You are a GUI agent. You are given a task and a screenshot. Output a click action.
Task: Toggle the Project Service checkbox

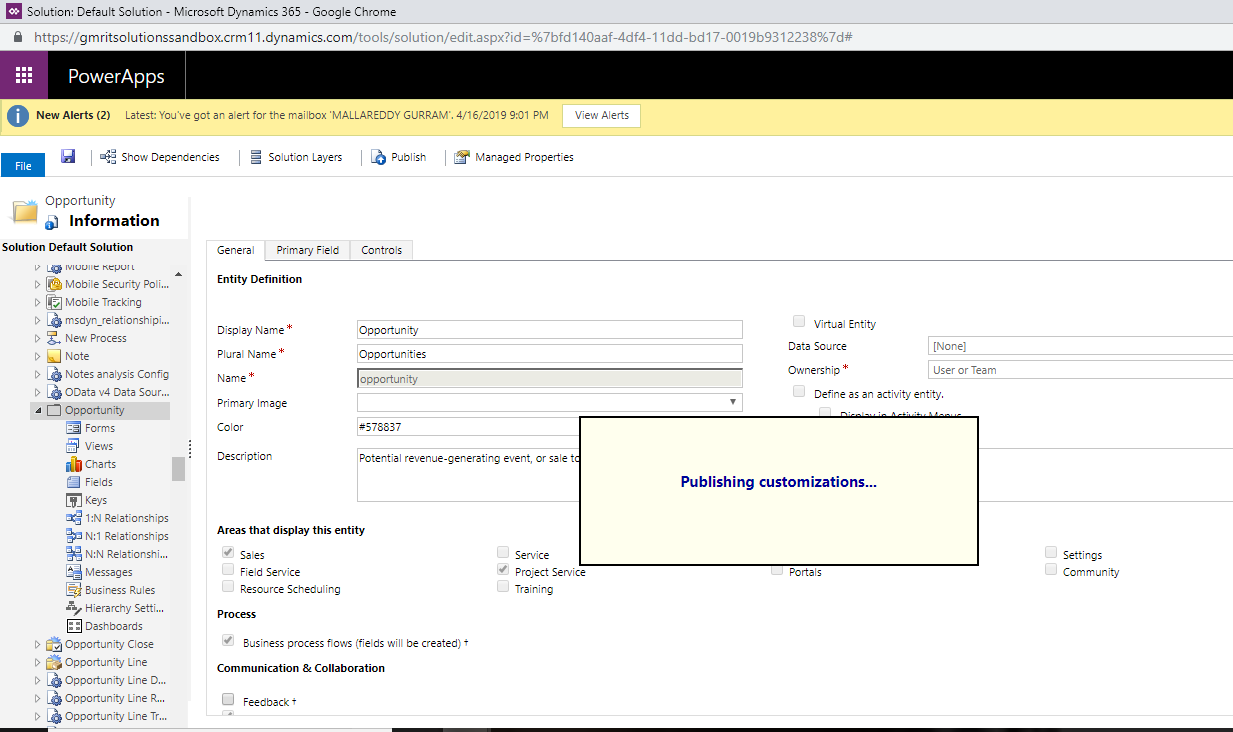click(503, 569)
